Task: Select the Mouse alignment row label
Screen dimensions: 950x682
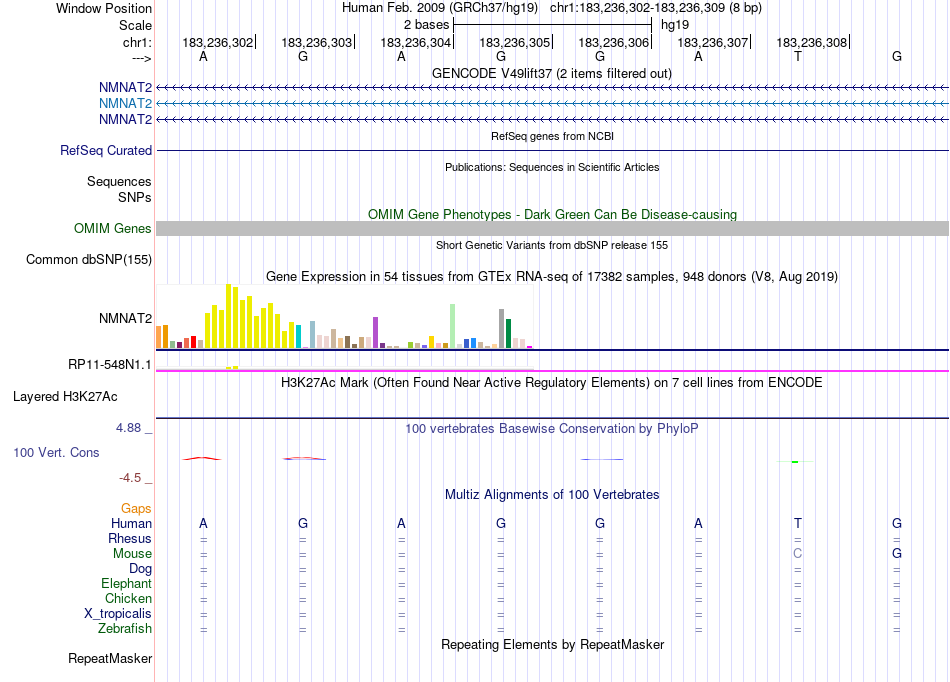Action: (x=133, y=554)
